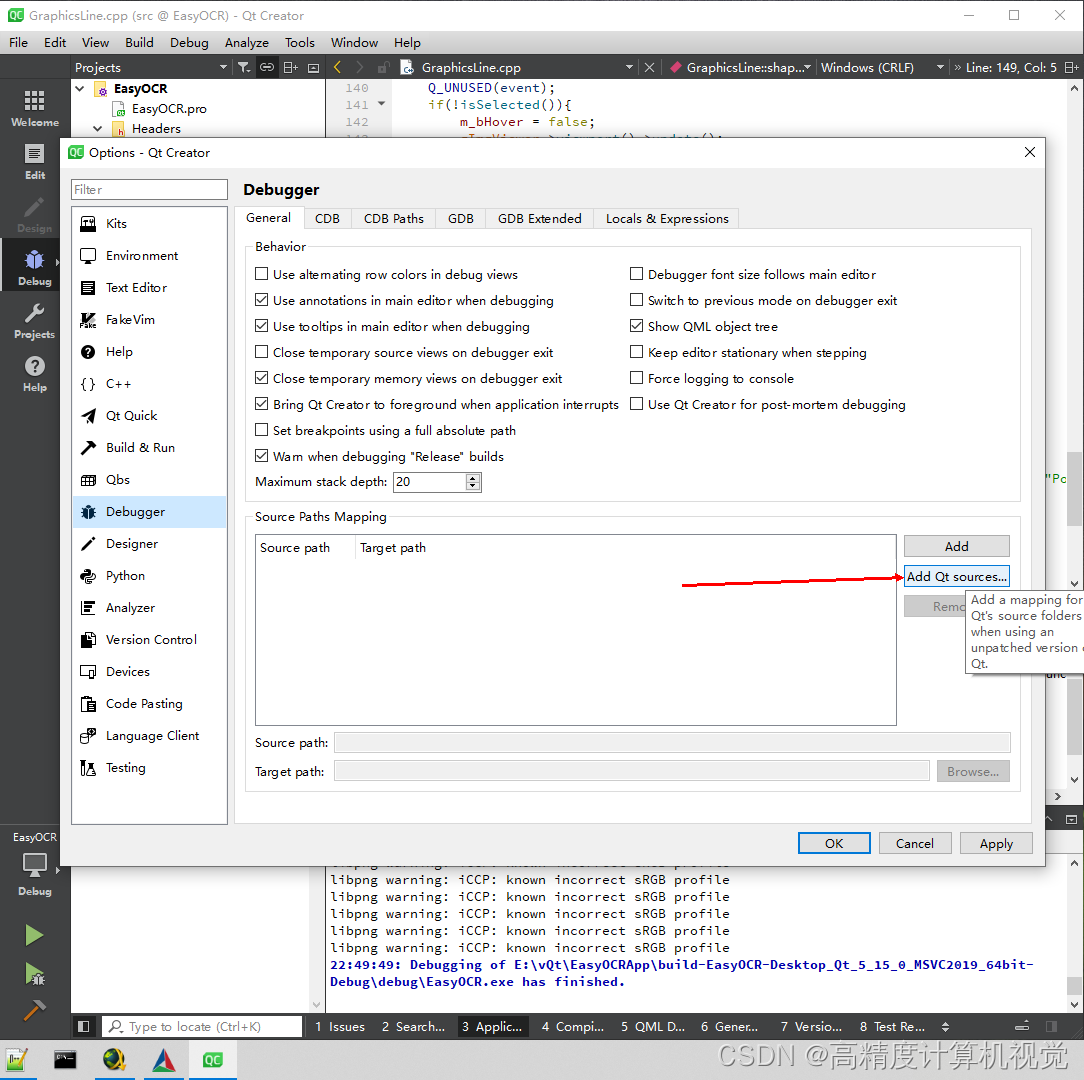The image size is (1084, 1080).
Task: Open CMake from the taskbar
Action: click(164, 1060)
